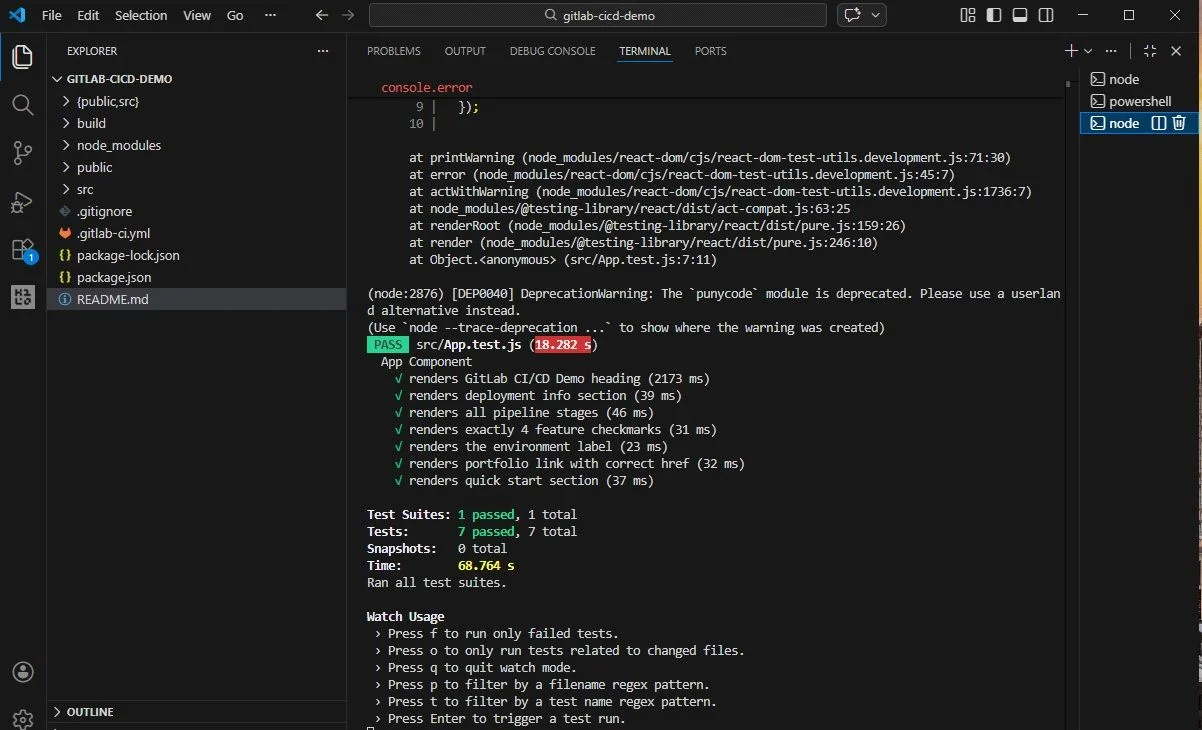
Task: Expand the OUTLINE section
Action: point(89,712)
